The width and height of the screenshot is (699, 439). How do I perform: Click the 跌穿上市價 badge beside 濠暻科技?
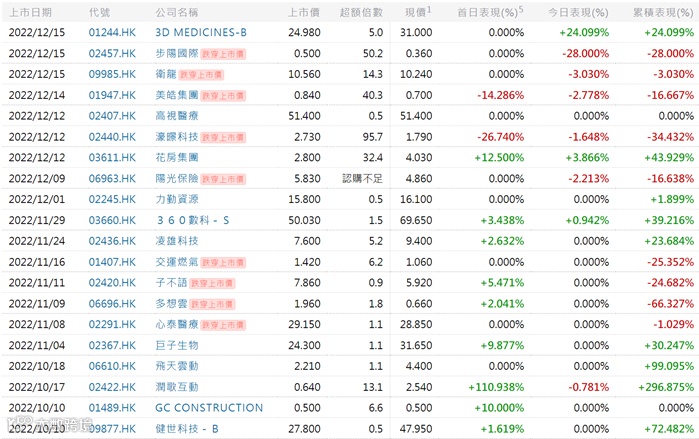pyautogui.click(x=223, y=137)
